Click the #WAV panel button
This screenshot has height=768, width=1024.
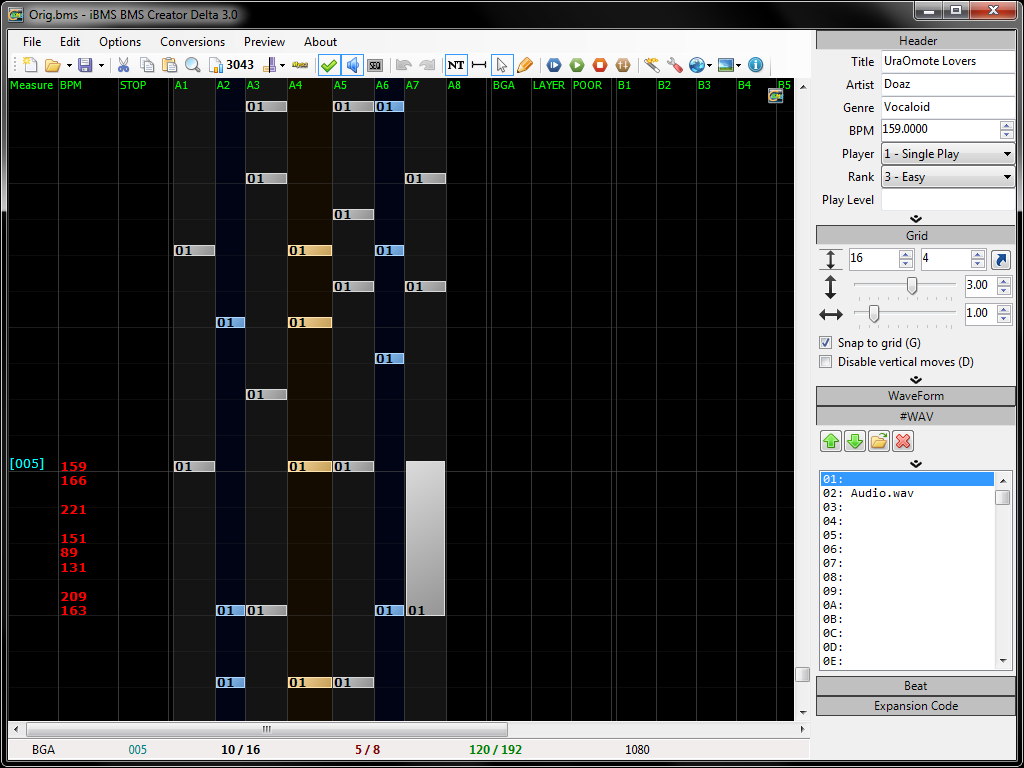(916, 416)
